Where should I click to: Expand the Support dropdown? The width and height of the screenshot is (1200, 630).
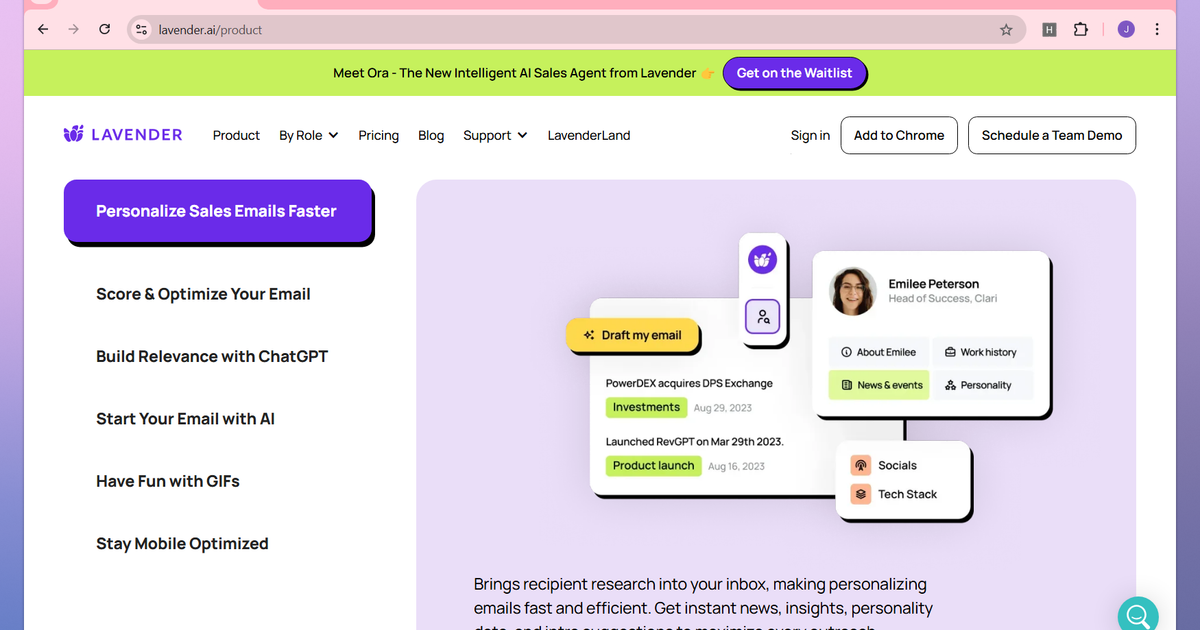495,135
